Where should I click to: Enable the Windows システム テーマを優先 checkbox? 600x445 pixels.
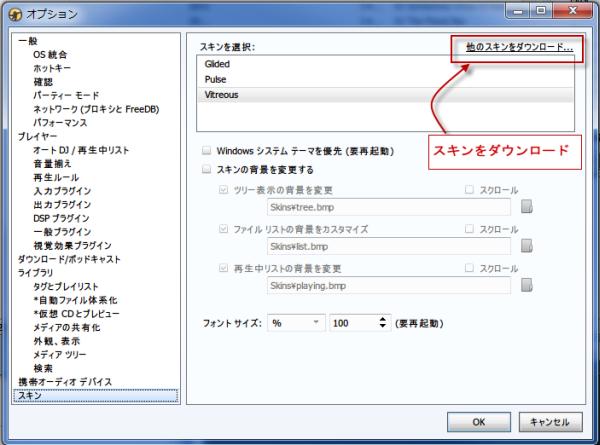206,150
